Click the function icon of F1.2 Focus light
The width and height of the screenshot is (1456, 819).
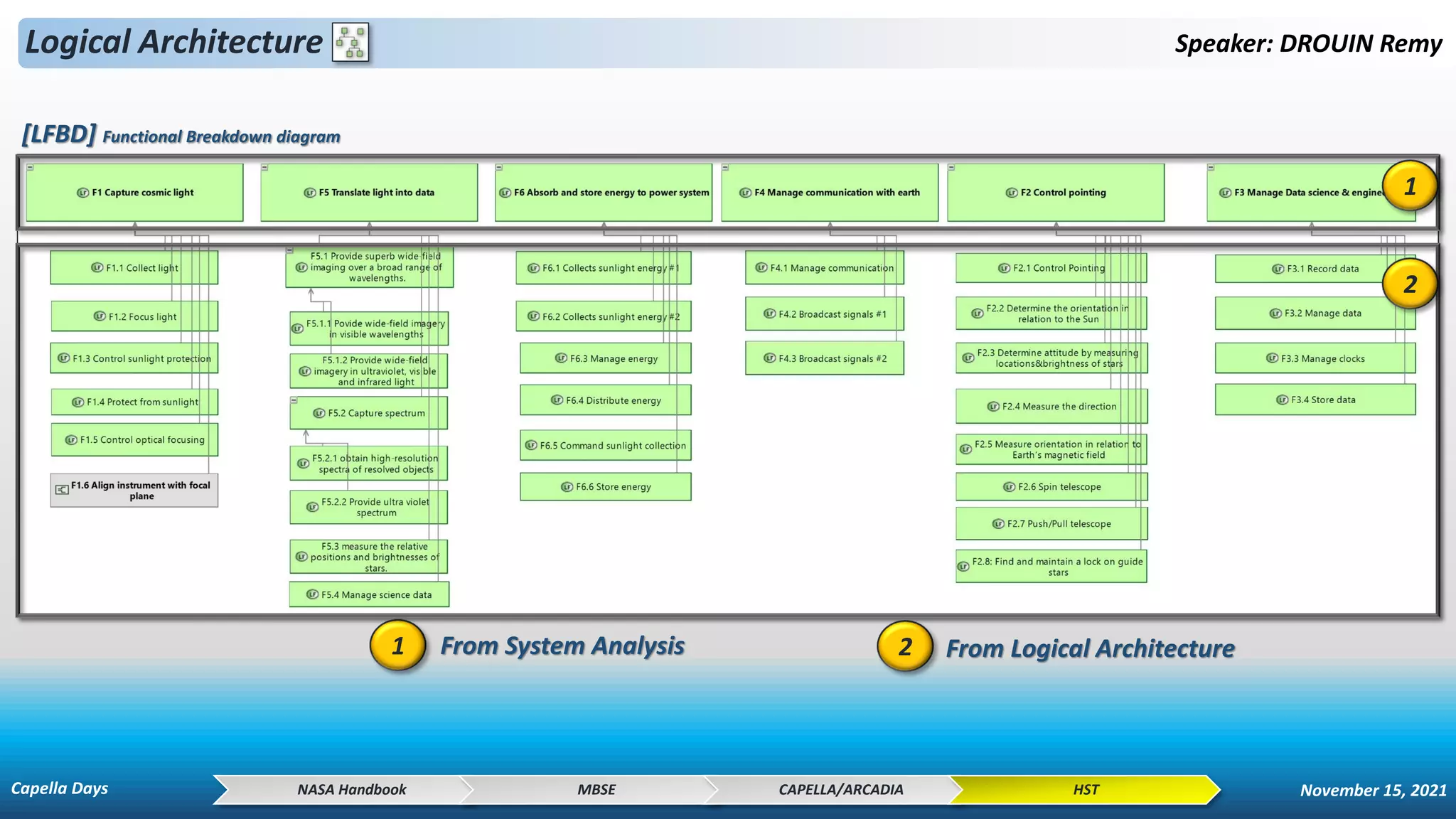(100, 316)
